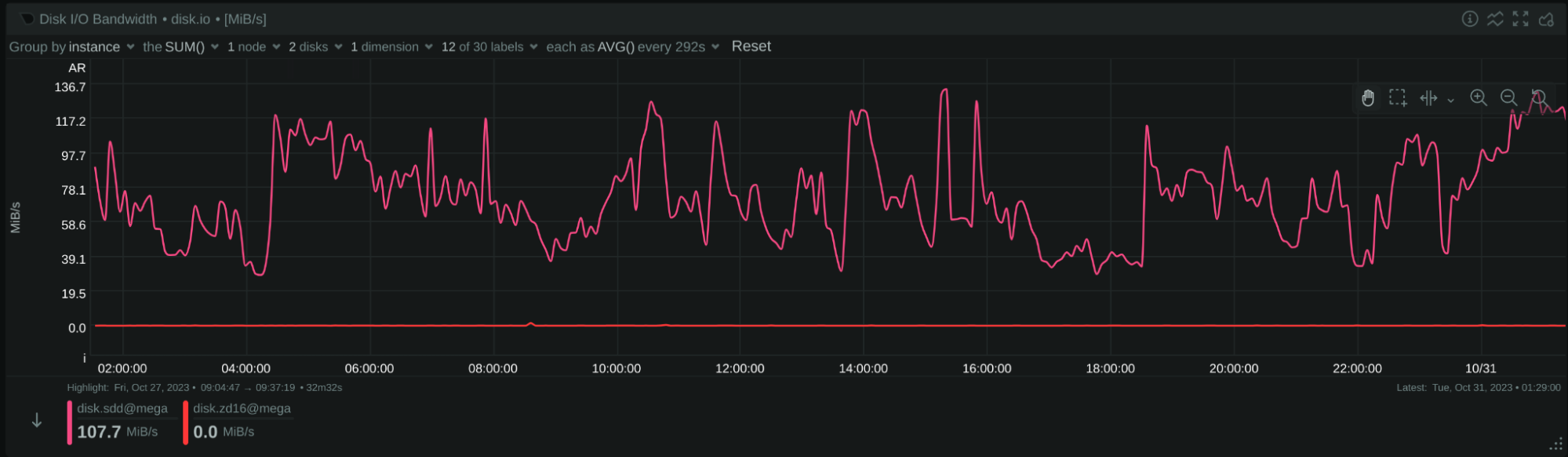Open the 1 node selector
This screenshot has width=1568, height=457.
click(x=253, y=47)
